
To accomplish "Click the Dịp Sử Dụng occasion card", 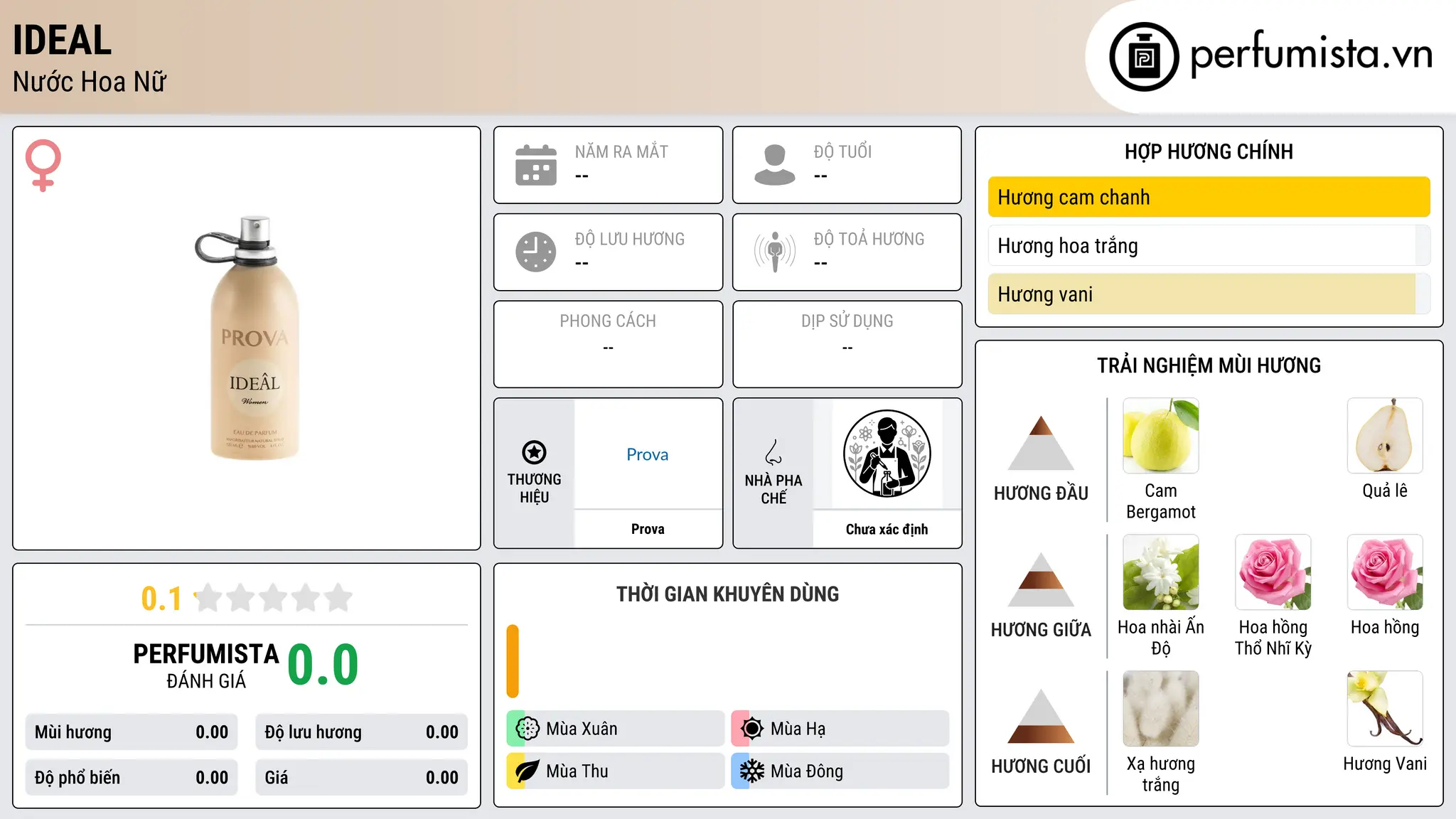I will click(847, 344).
